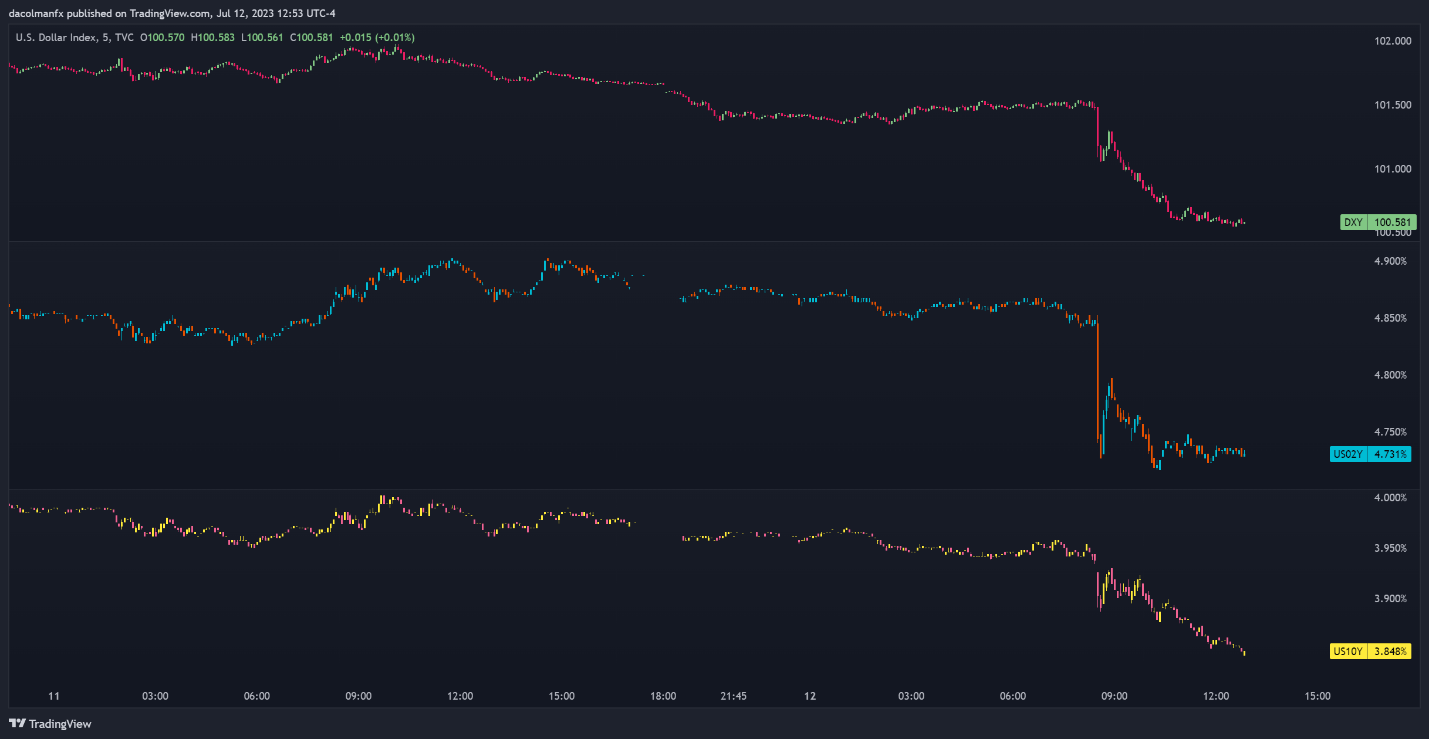Click the close value C100.581

click(x=311, y=37)
